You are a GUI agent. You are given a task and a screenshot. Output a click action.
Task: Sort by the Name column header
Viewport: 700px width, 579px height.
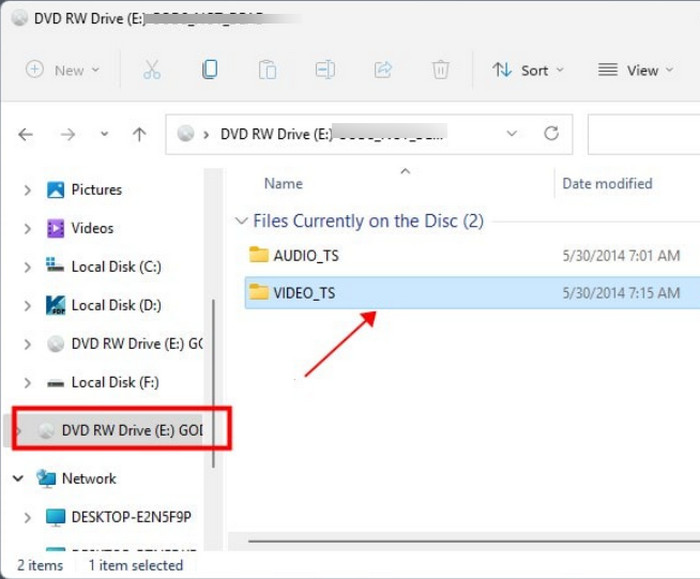coord(283,183)
